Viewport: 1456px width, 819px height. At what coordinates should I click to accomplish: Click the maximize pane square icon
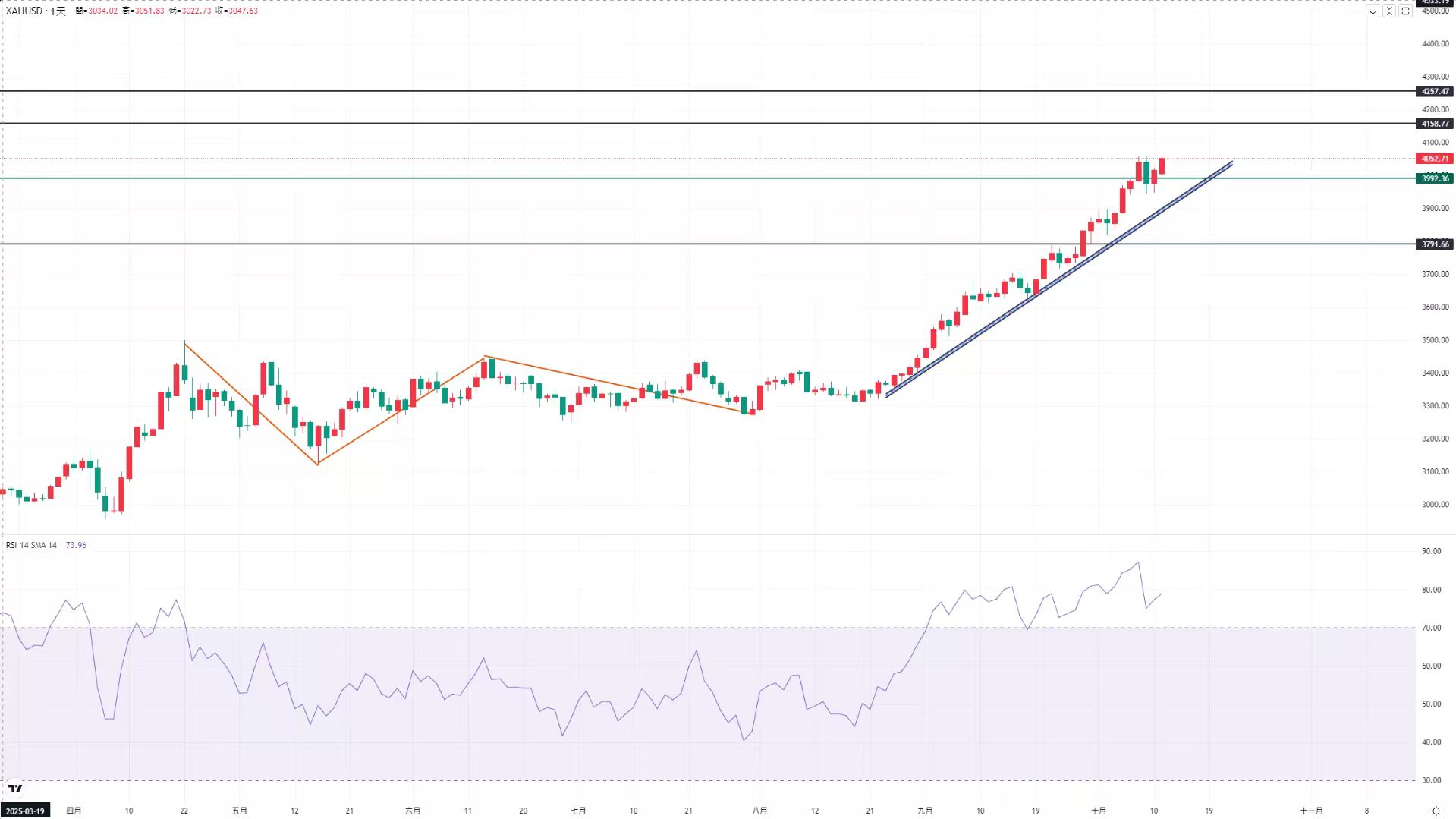(1405, 11)
